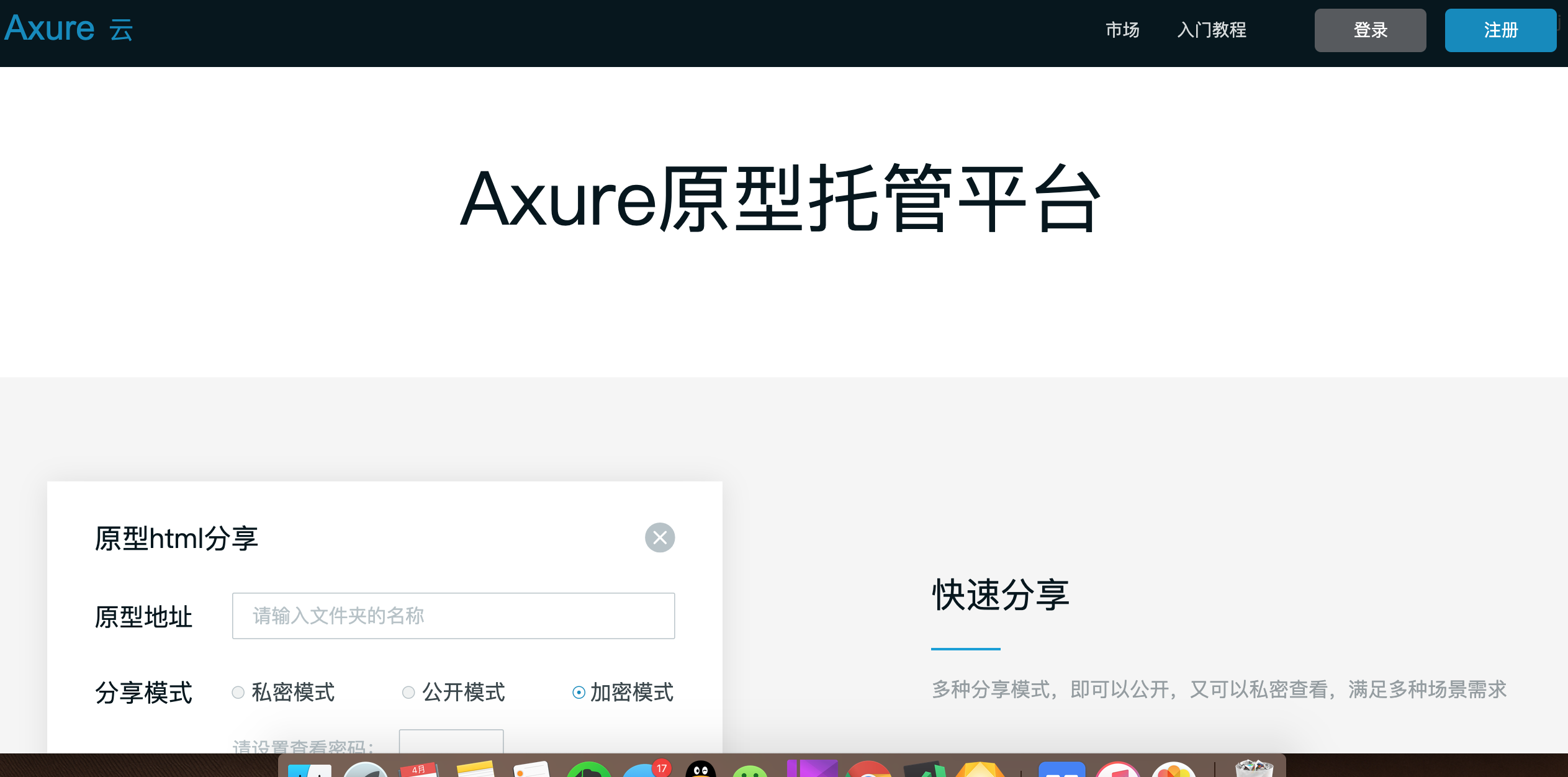Close the 原型html分享 dialog
Screen dimensions: 1568x777
[x=660, y=537]
